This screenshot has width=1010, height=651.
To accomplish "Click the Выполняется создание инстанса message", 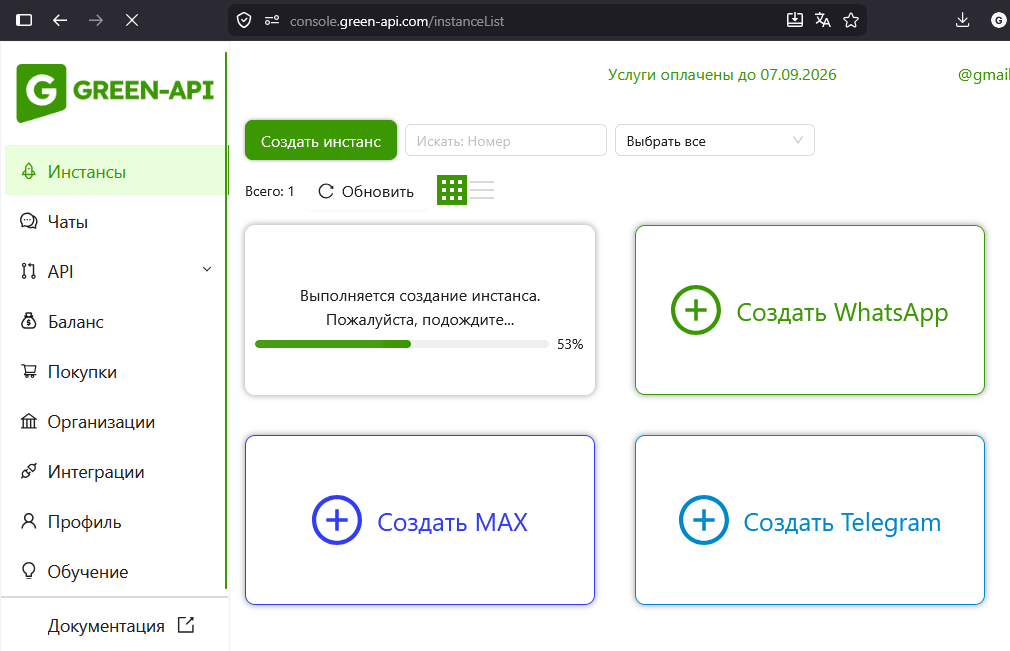I will (x=420, y=296).
